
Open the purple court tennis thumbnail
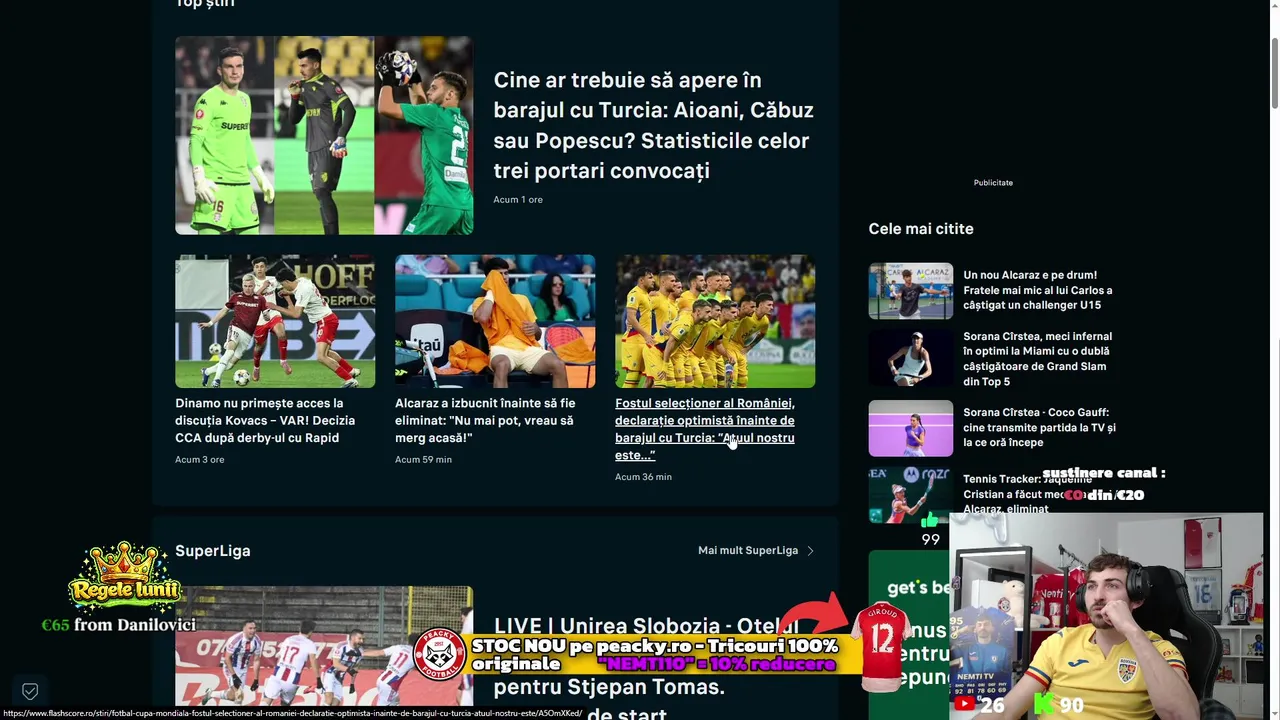point(911,428)
